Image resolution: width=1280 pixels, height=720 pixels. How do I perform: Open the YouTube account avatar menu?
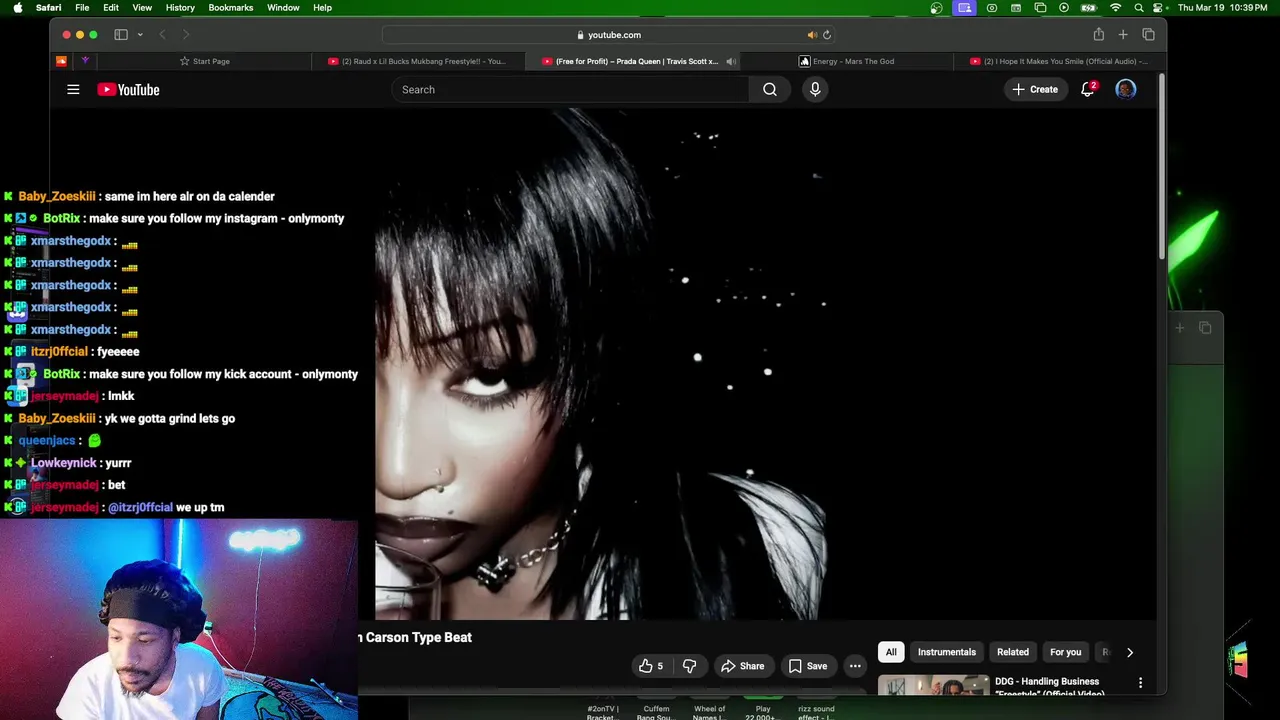click(1126, 90)
